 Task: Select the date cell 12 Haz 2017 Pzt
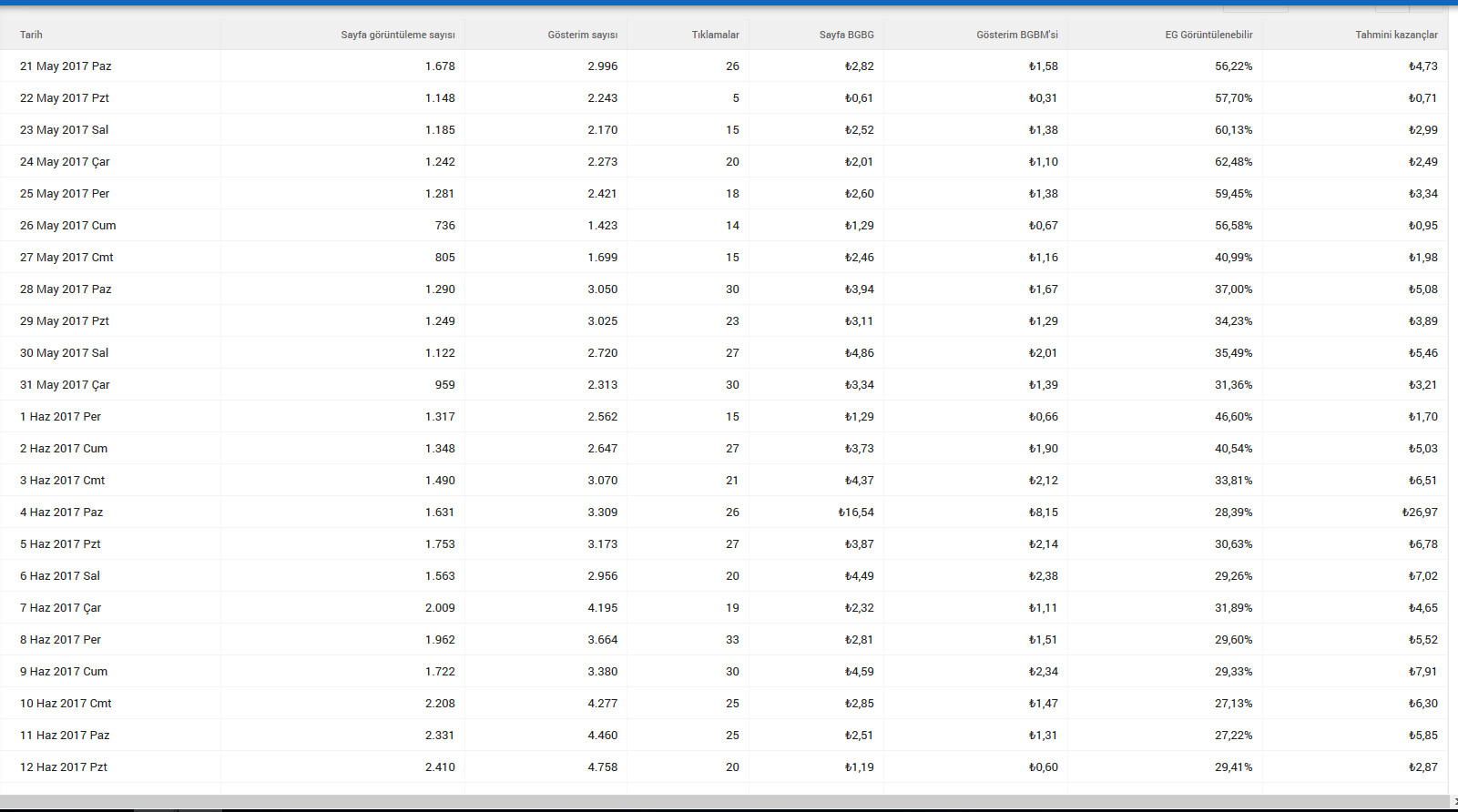(64, 767)
